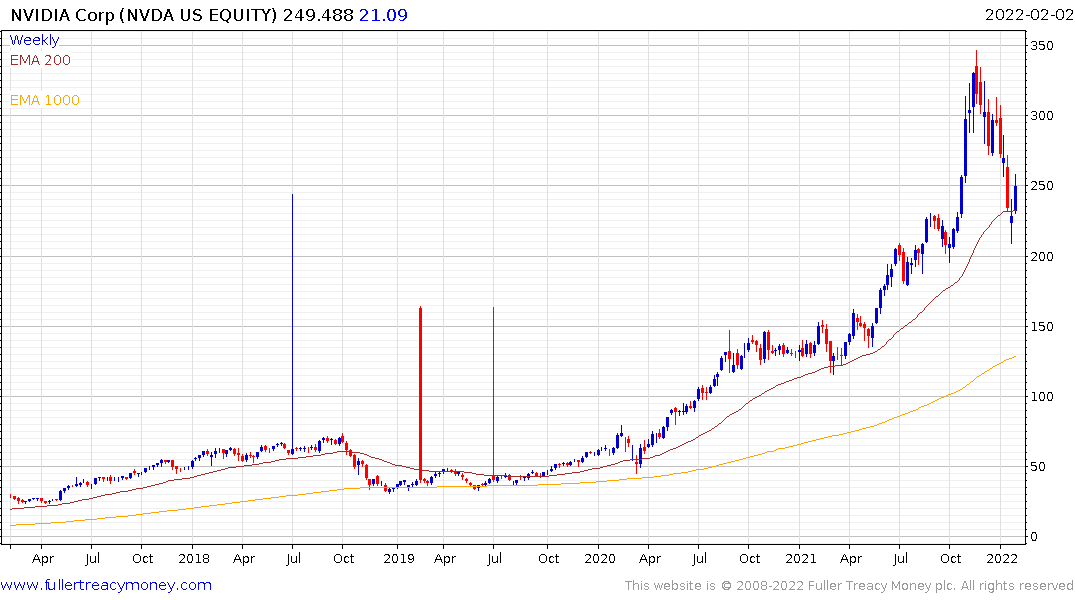Click the 250 price axis label
Image resolution: width=1075 pixels, height=600 pixels.
1041,186
